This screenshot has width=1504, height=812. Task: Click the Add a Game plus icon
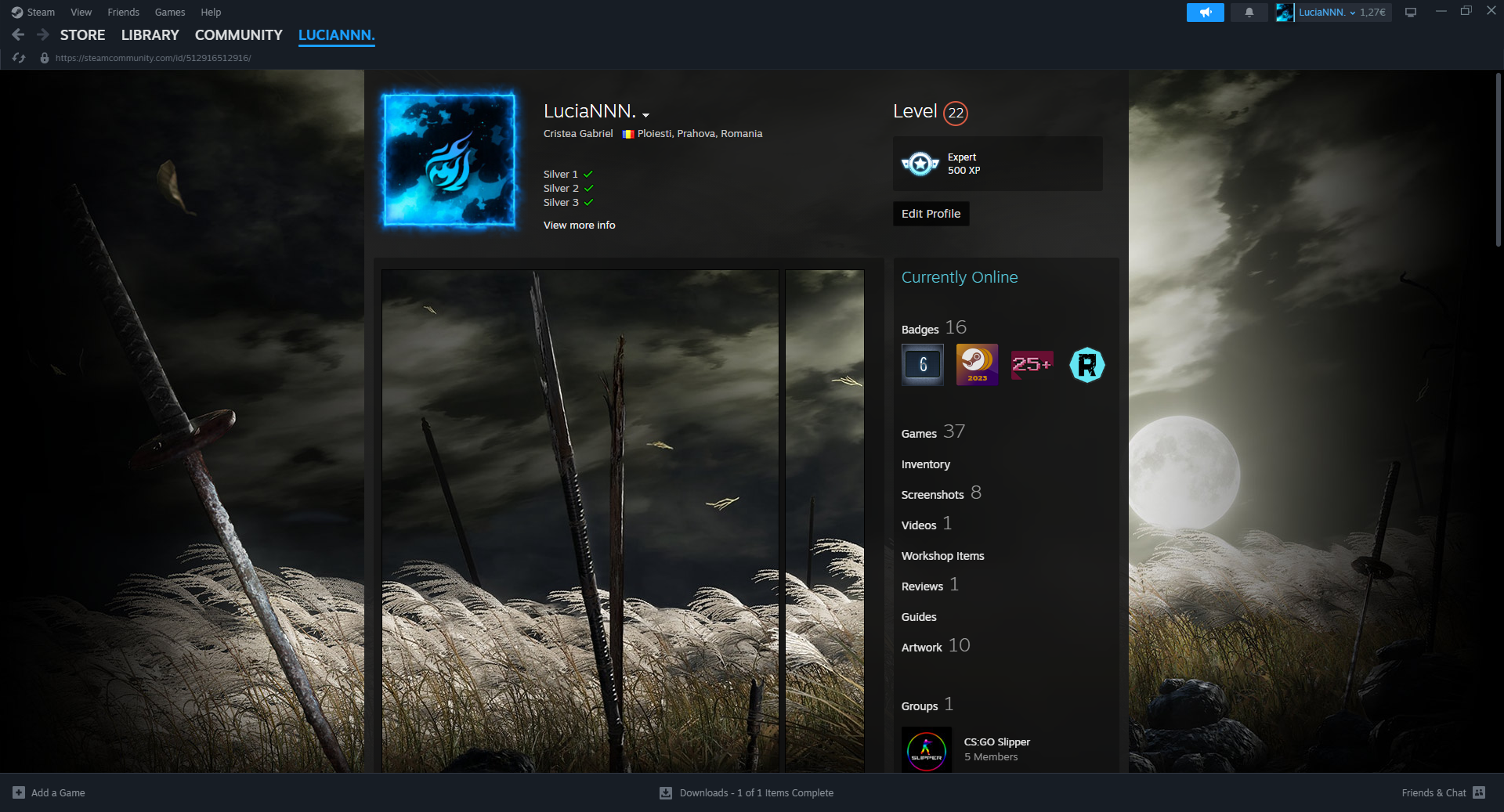(19, 792)
